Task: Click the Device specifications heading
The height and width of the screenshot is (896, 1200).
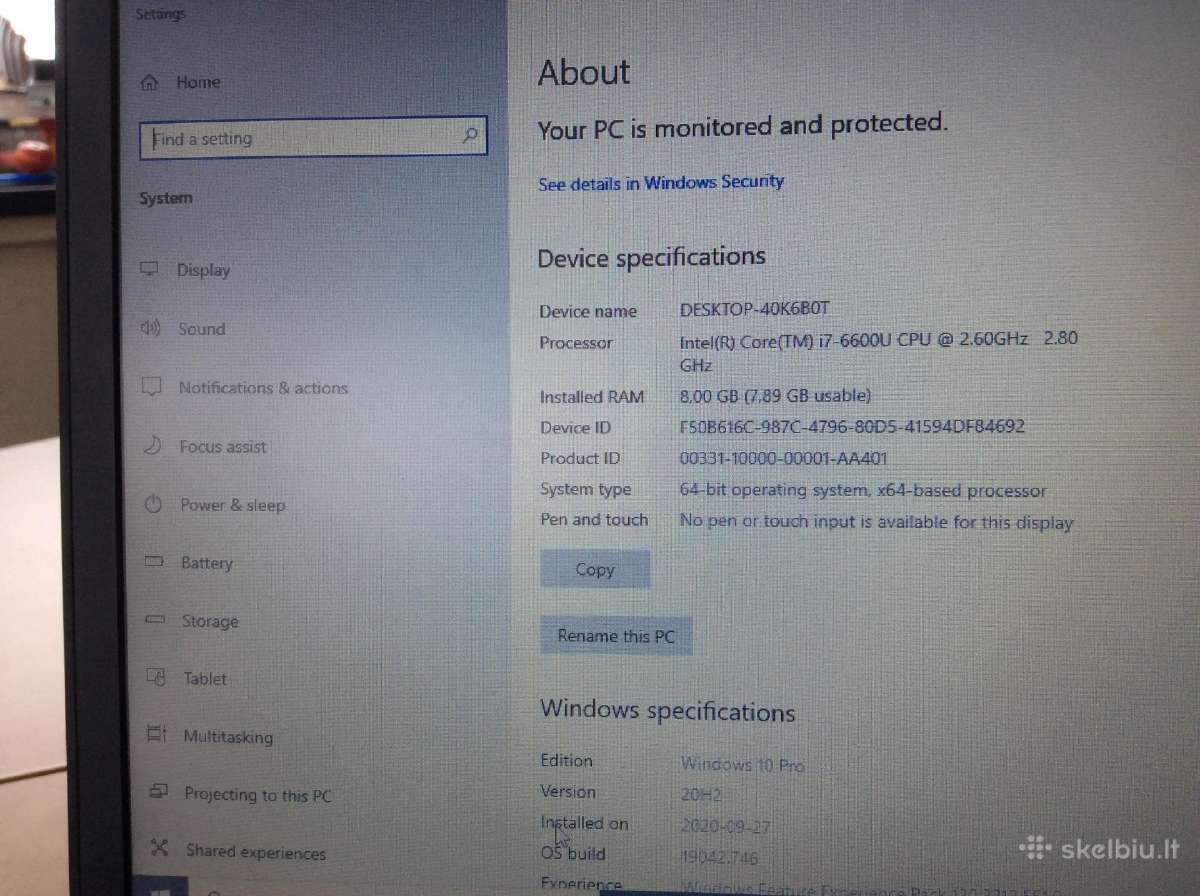Action: coord(652,258)
